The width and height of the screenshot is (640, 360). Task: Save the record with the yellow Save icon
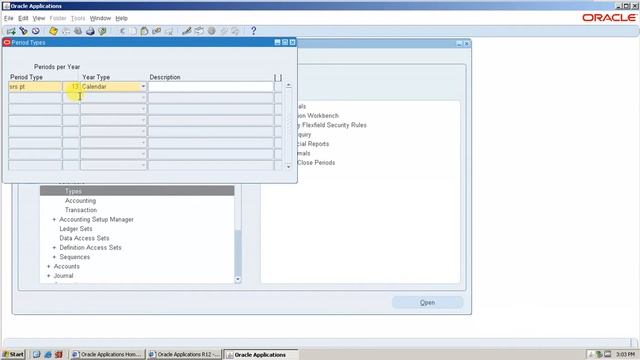(x=53, y=31)
